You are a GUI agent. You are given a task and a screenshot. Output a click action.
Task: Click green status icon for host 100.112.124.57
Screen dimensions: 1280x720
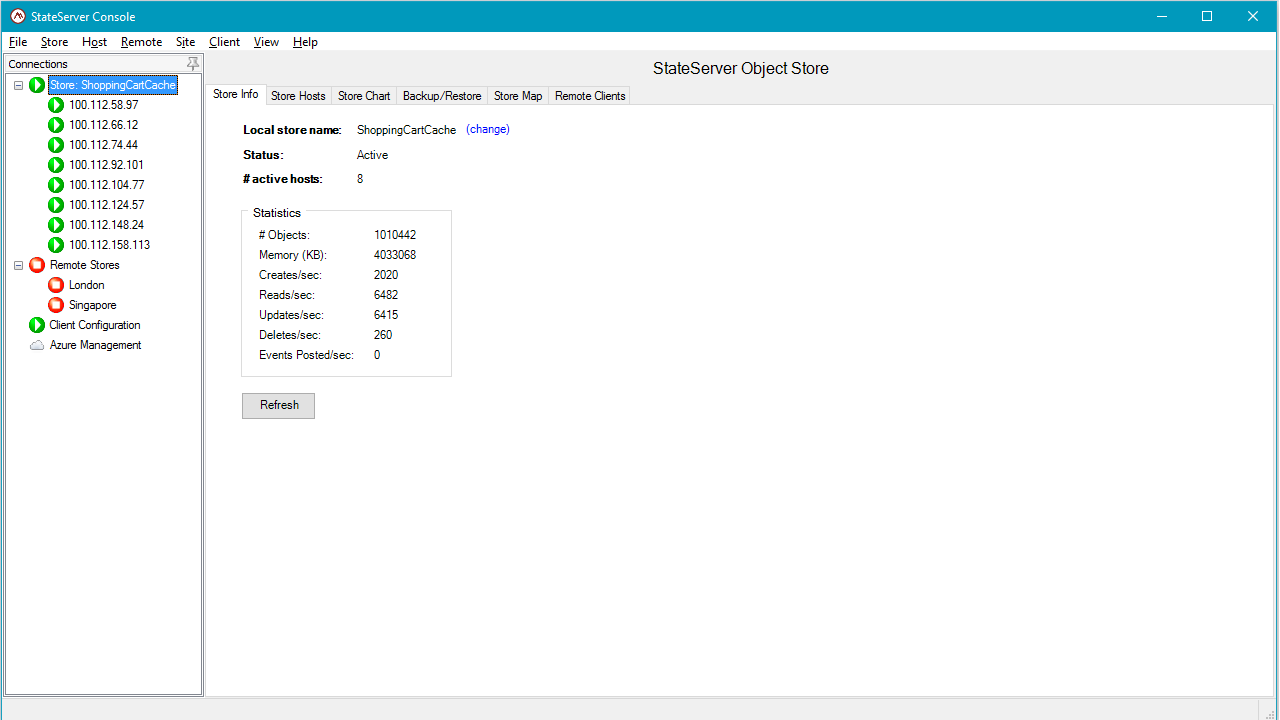(56, 205)
